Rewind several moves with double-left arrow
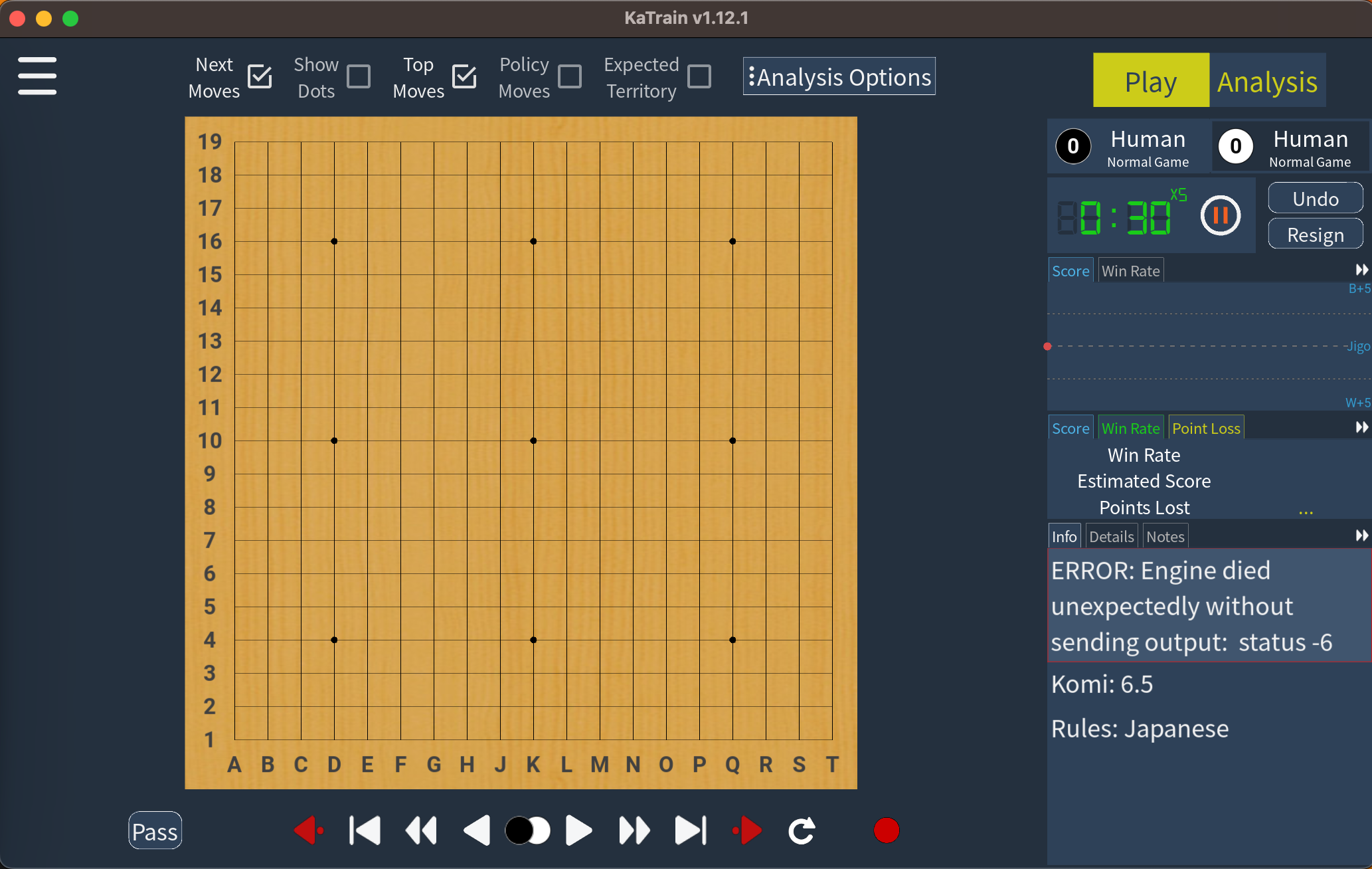Viewport: 1372px width, 869px height. click(x=421, y=830)
